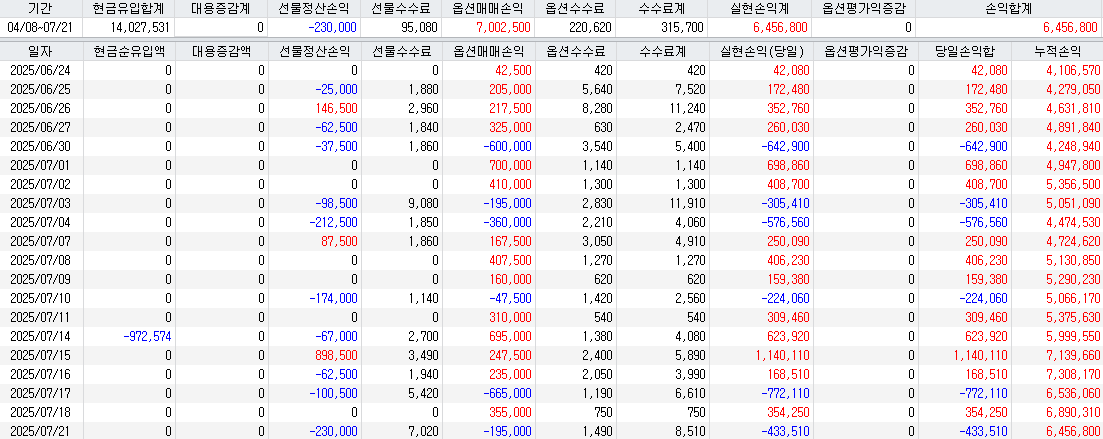This screenshot has width=1103, height=439.
Task: Select fee total value 11,240
Action: click(x=687, y=108)
